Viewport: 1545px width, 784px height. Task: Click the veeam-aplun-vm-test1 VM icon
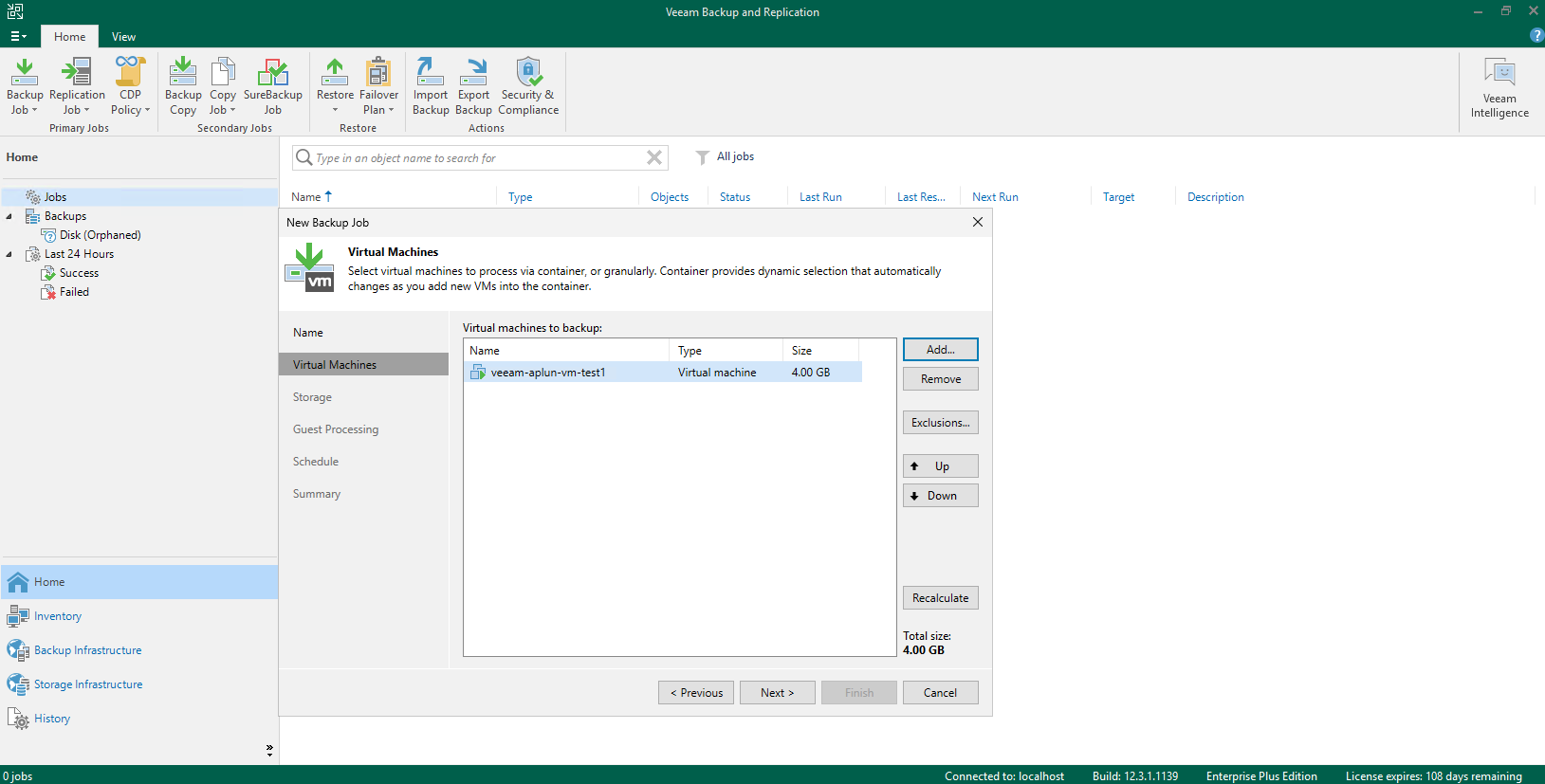click(478, 373)
